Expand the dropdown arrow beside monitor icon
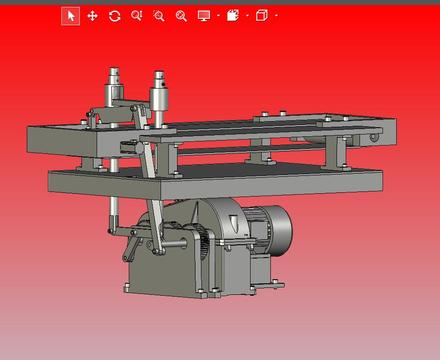The image size is (440, 360). click(218, 16)
